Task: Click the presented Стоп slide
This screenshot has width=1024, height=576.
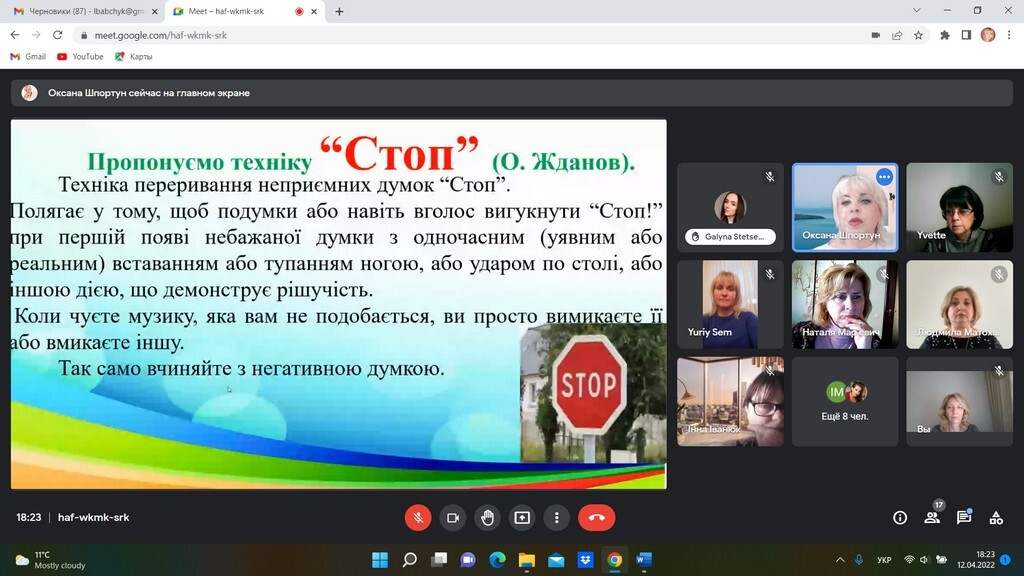Action: [x=338, y=304]
